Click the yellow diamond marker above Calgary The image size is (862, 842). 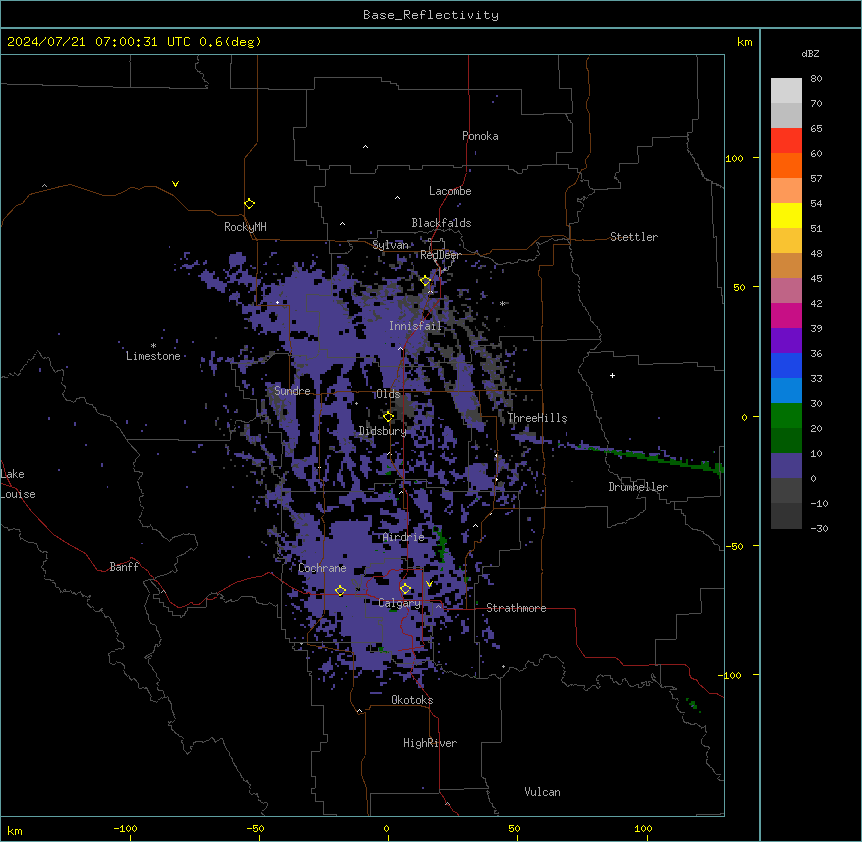coord(405,589)
